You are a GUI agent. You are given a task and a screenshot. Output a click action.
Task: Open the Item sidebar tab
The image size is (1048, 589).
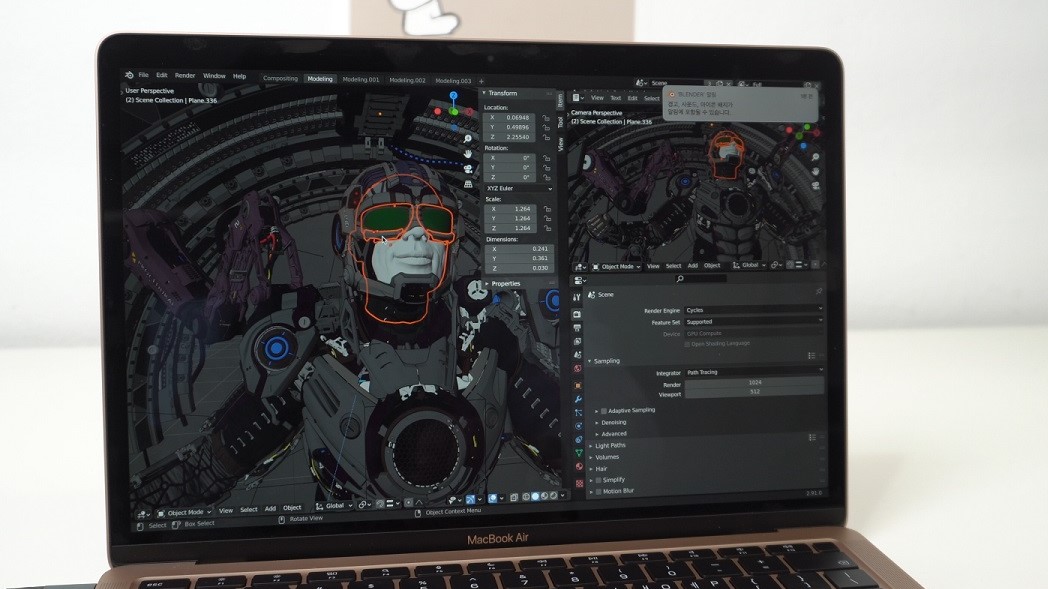click(560, 100)
